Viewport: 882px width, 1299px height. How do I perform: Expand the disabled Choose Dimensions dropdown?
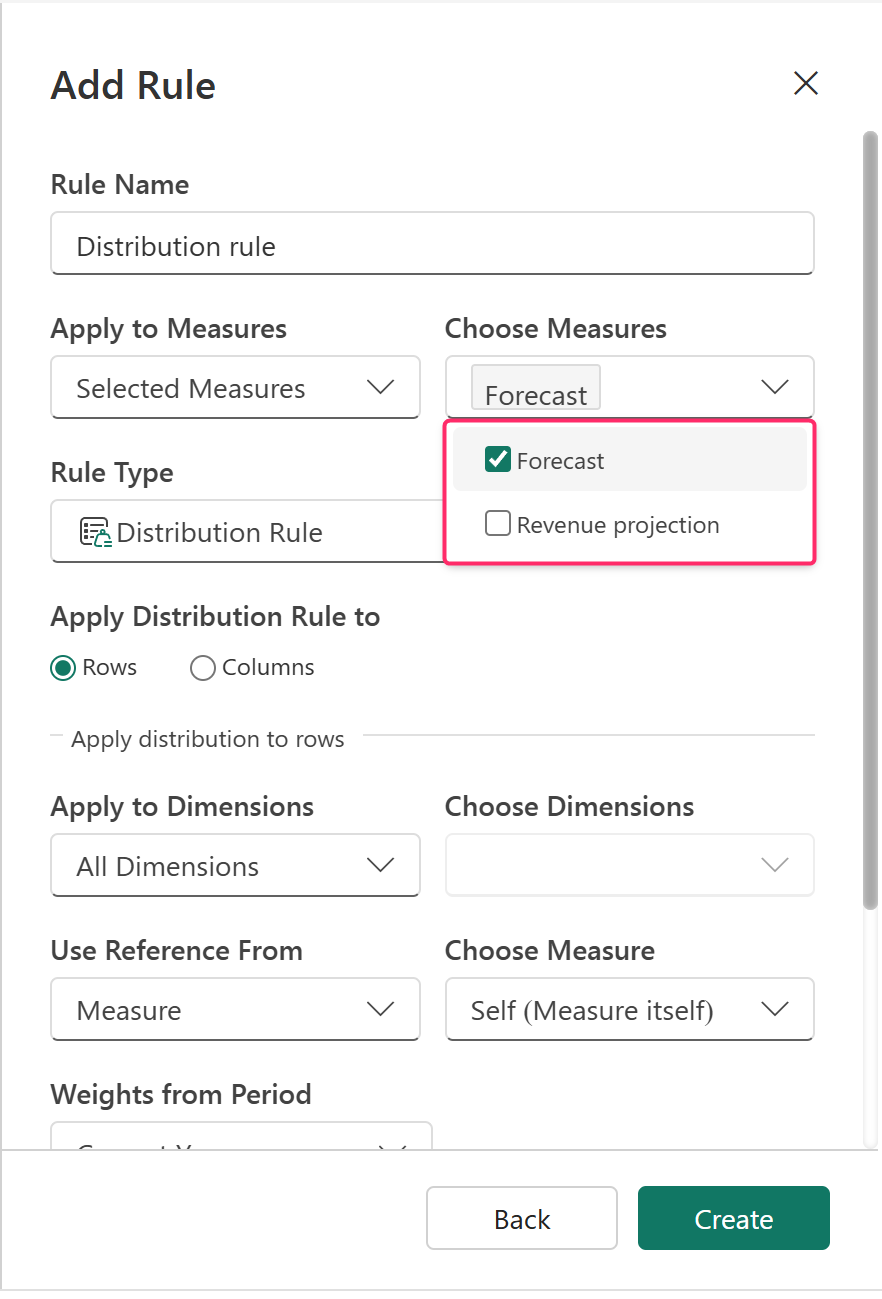click(x=630, y=865)
